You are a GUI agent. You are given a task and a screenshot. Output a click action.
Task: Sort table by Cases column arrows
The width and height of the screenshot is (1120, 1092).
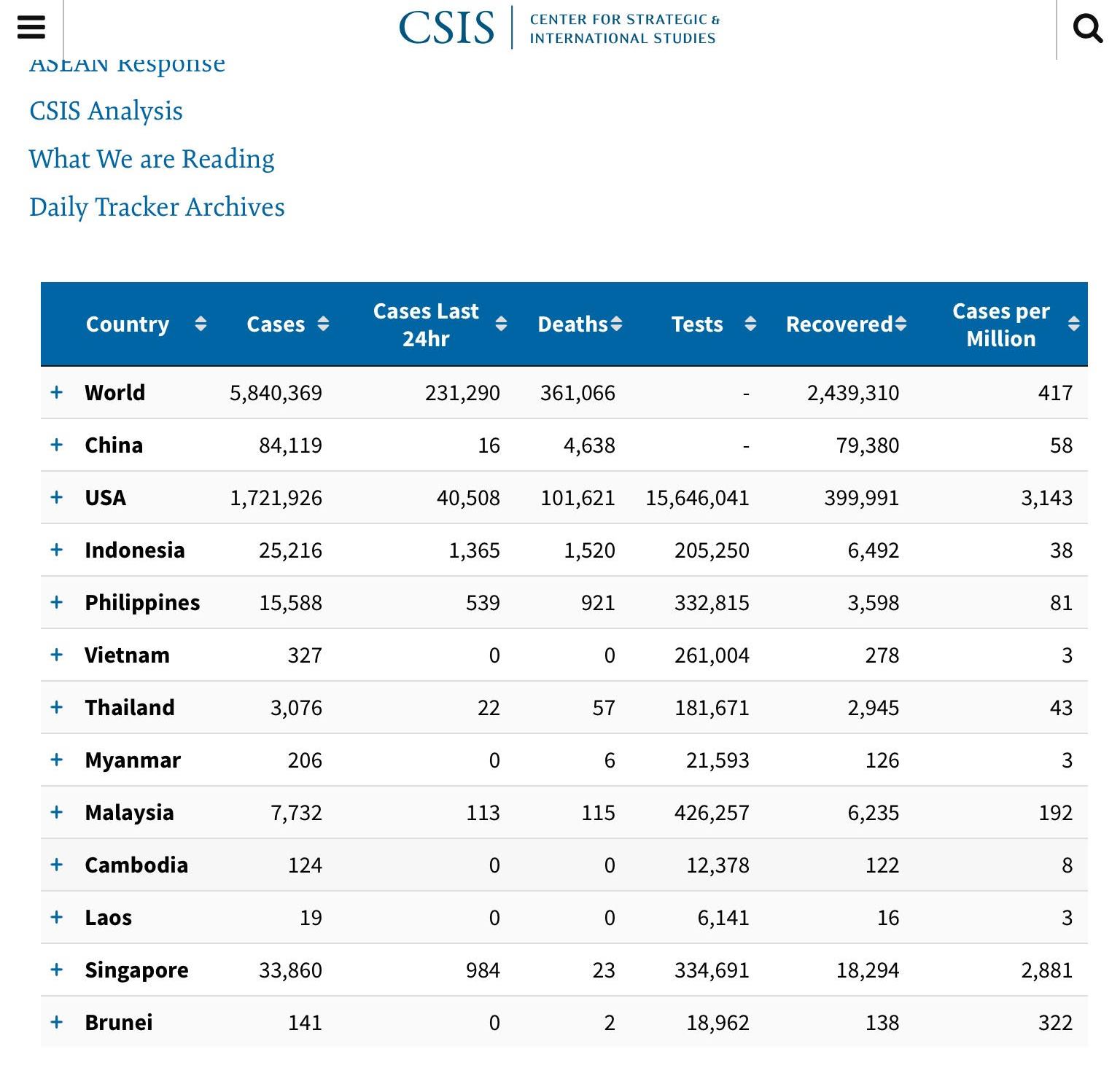coord(323,324)
